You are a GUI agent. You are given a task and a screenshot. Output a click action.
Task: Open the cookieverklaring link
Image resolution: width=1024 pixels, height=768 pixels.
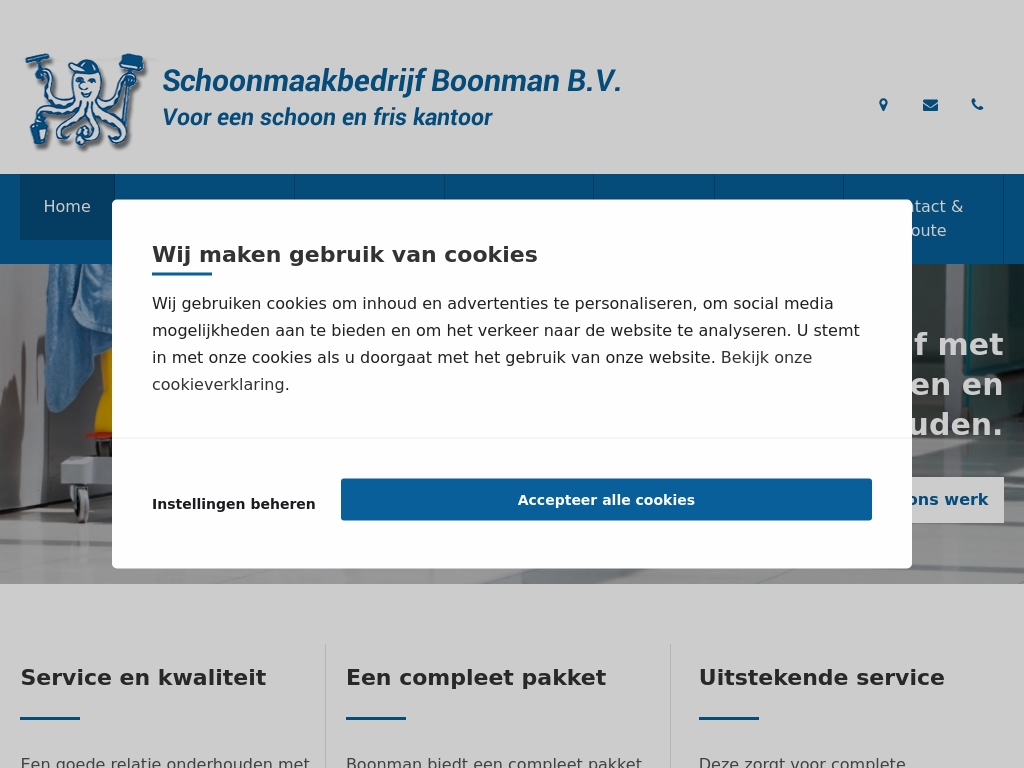click(220, 384)
